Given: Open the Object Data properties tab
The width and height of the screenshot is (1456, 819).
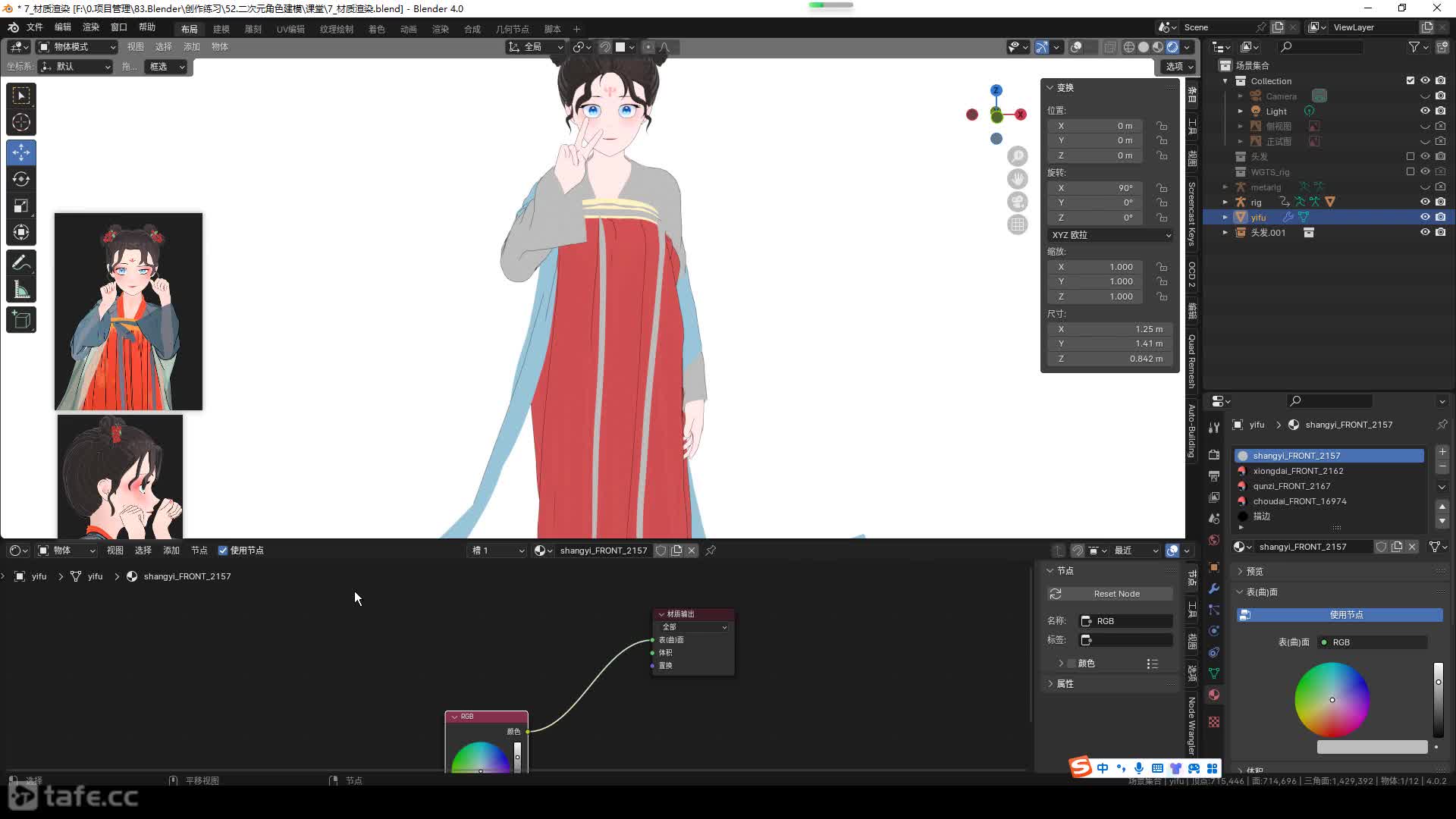Looking at the screenshot, I should coord(1214,673).
